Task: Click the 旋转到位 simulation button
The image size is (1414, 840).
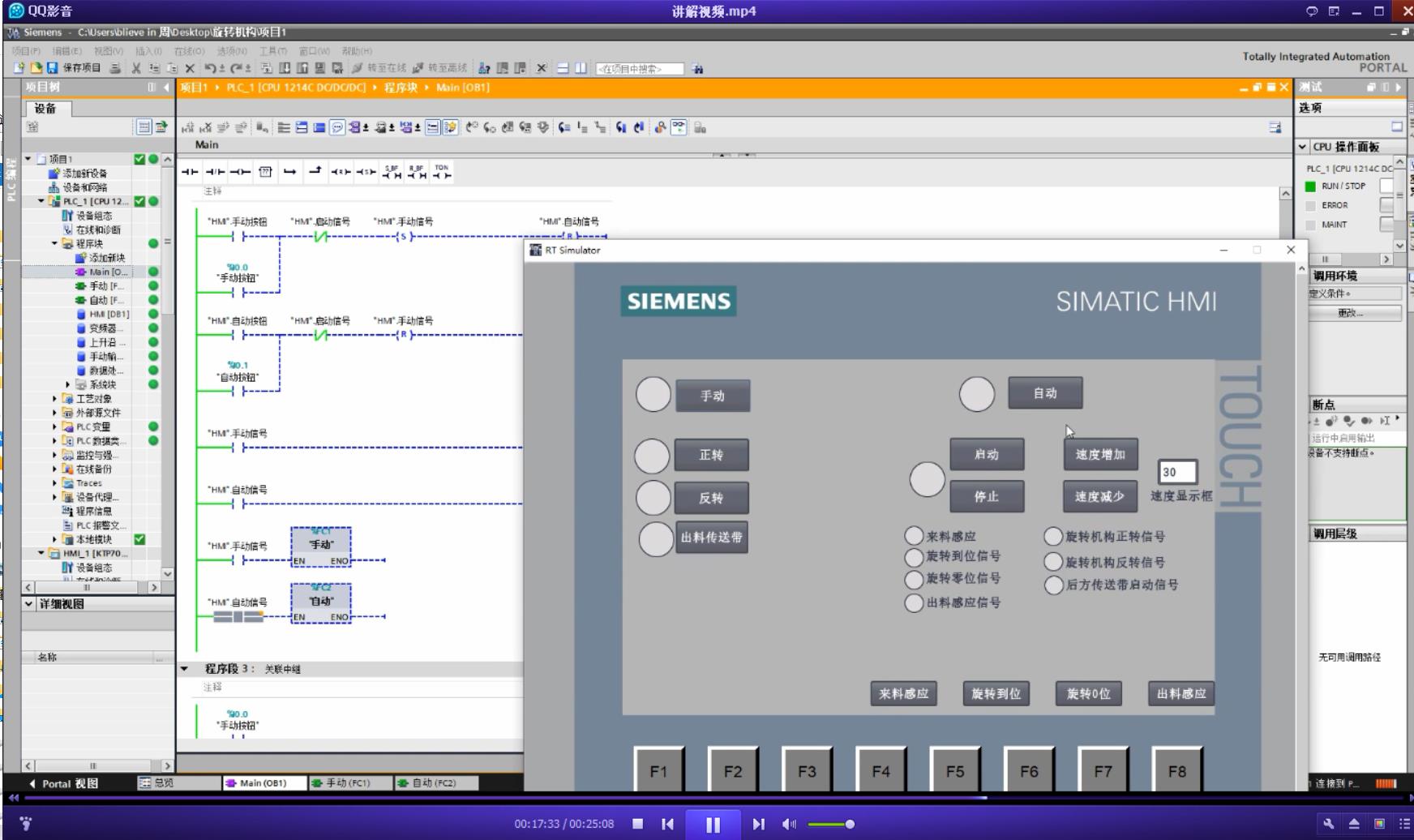Action: pos(996,694)
